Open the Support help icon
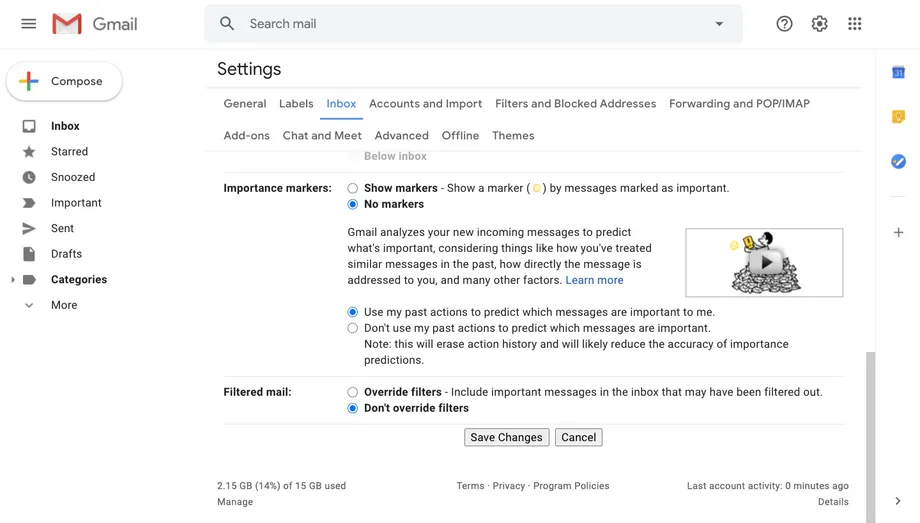This screenshot has width=920, height=523. (784, 23)
